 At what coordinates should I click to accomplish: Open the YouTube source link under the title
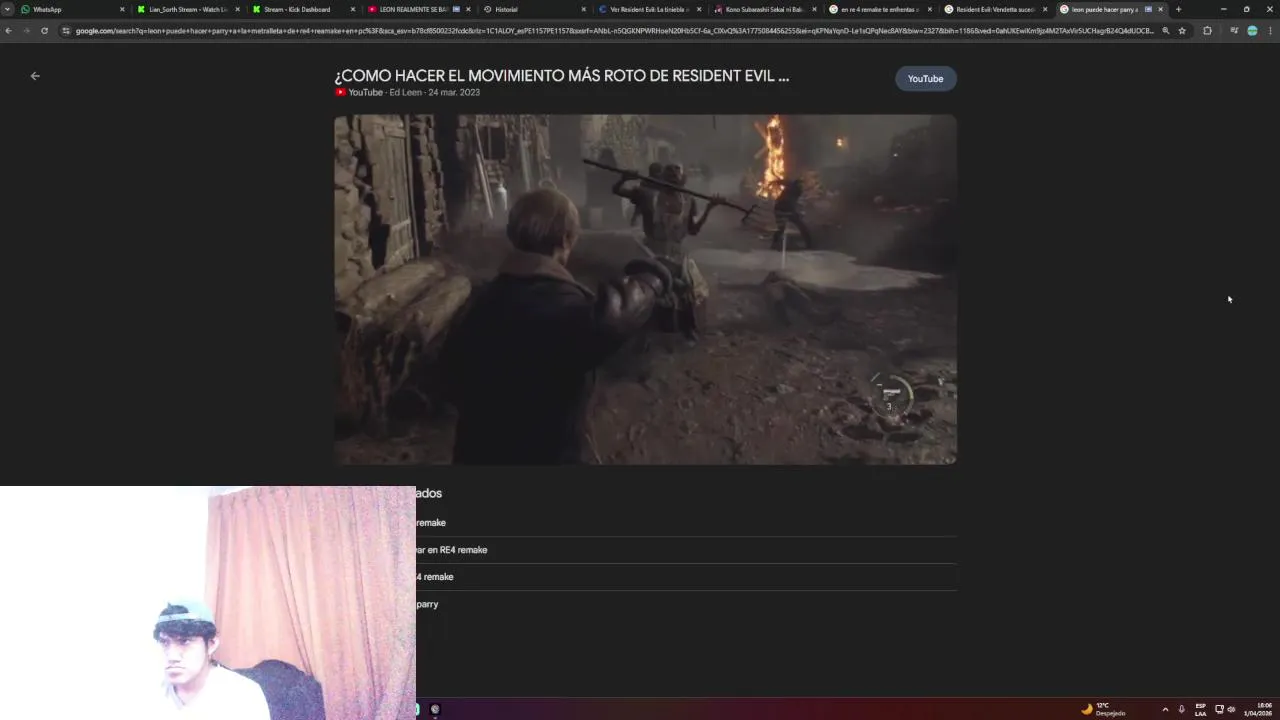click(359, 92)
